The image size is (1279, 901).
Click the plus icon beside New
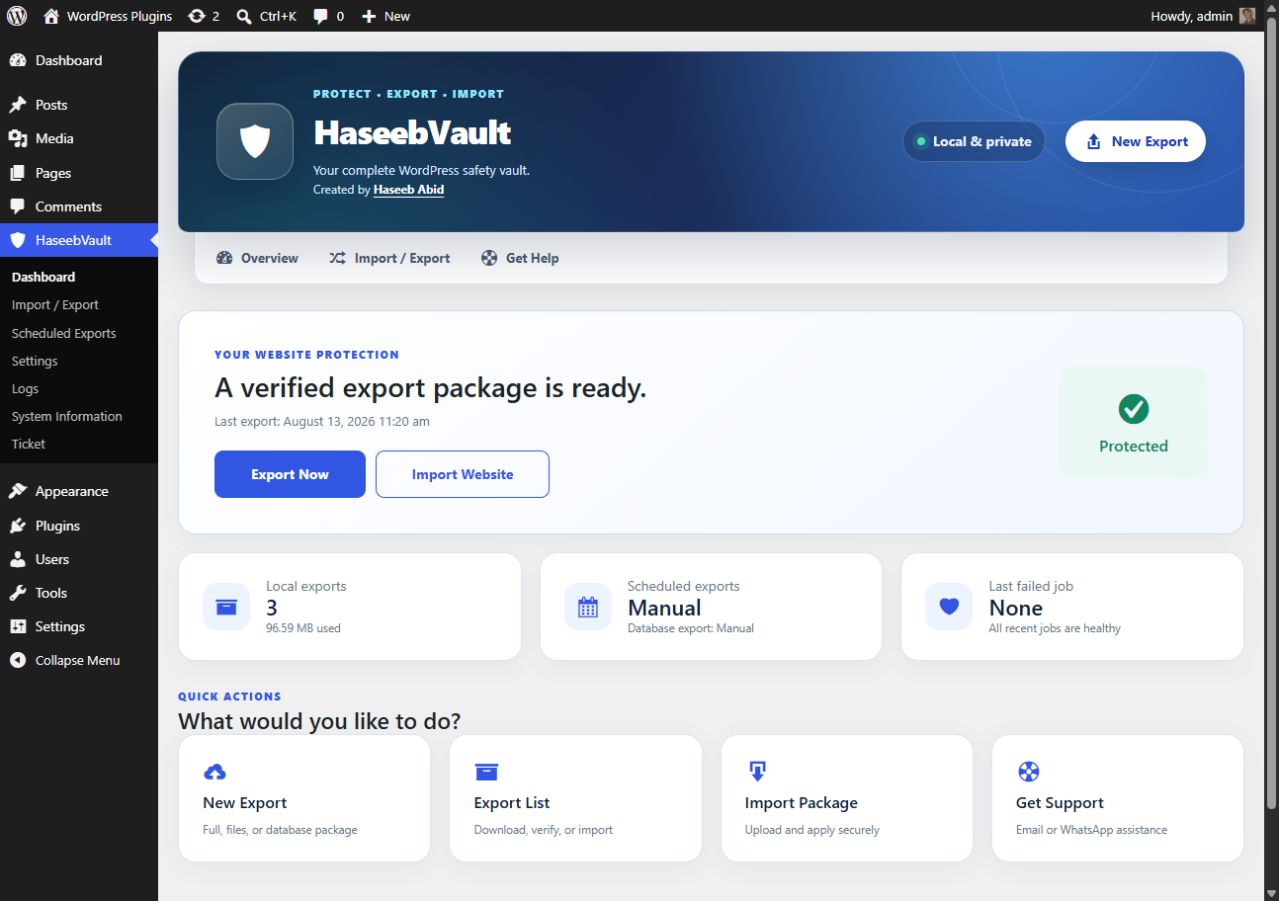(369, 16)
